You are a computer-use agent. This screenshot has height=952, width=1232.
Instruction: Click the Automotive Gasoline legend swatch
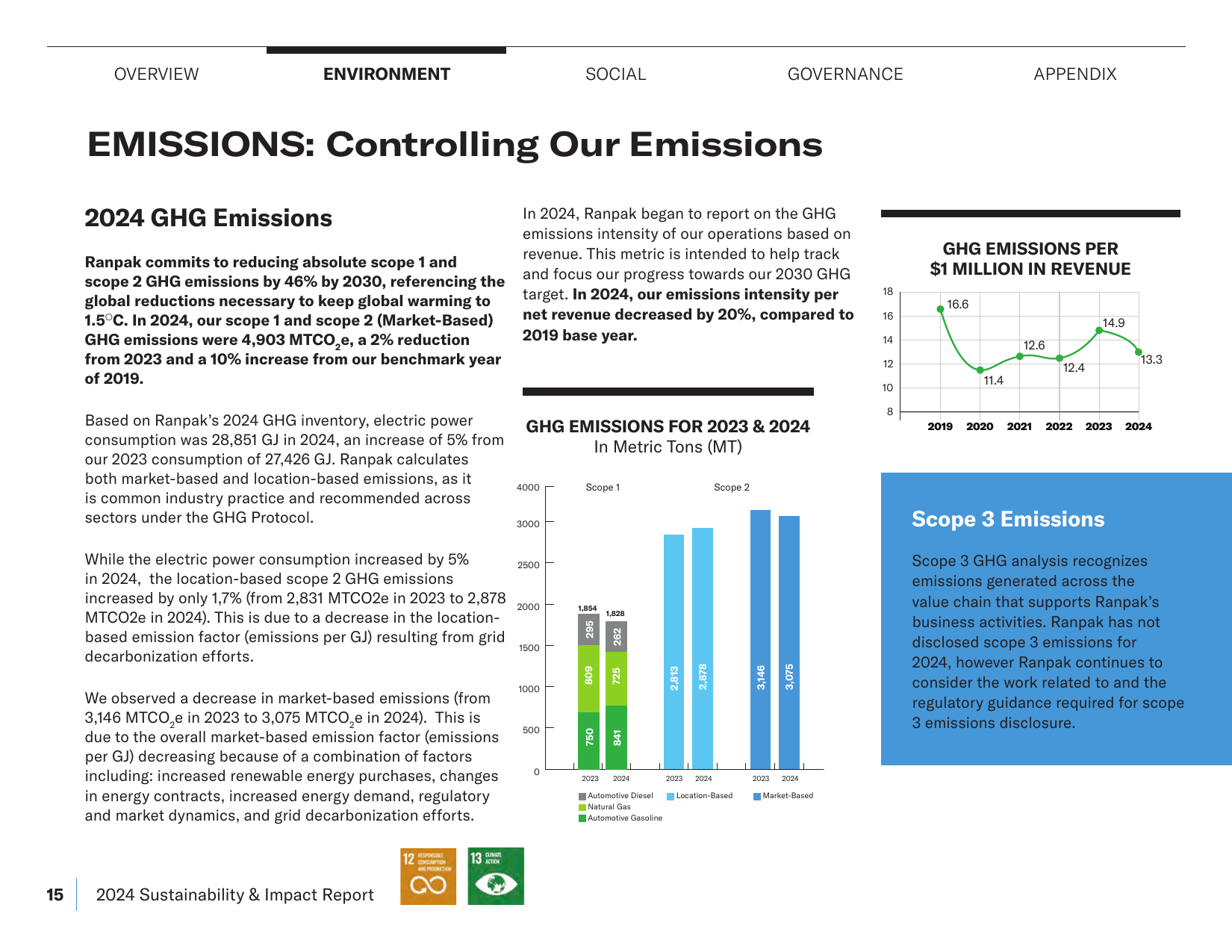point(582,818)
